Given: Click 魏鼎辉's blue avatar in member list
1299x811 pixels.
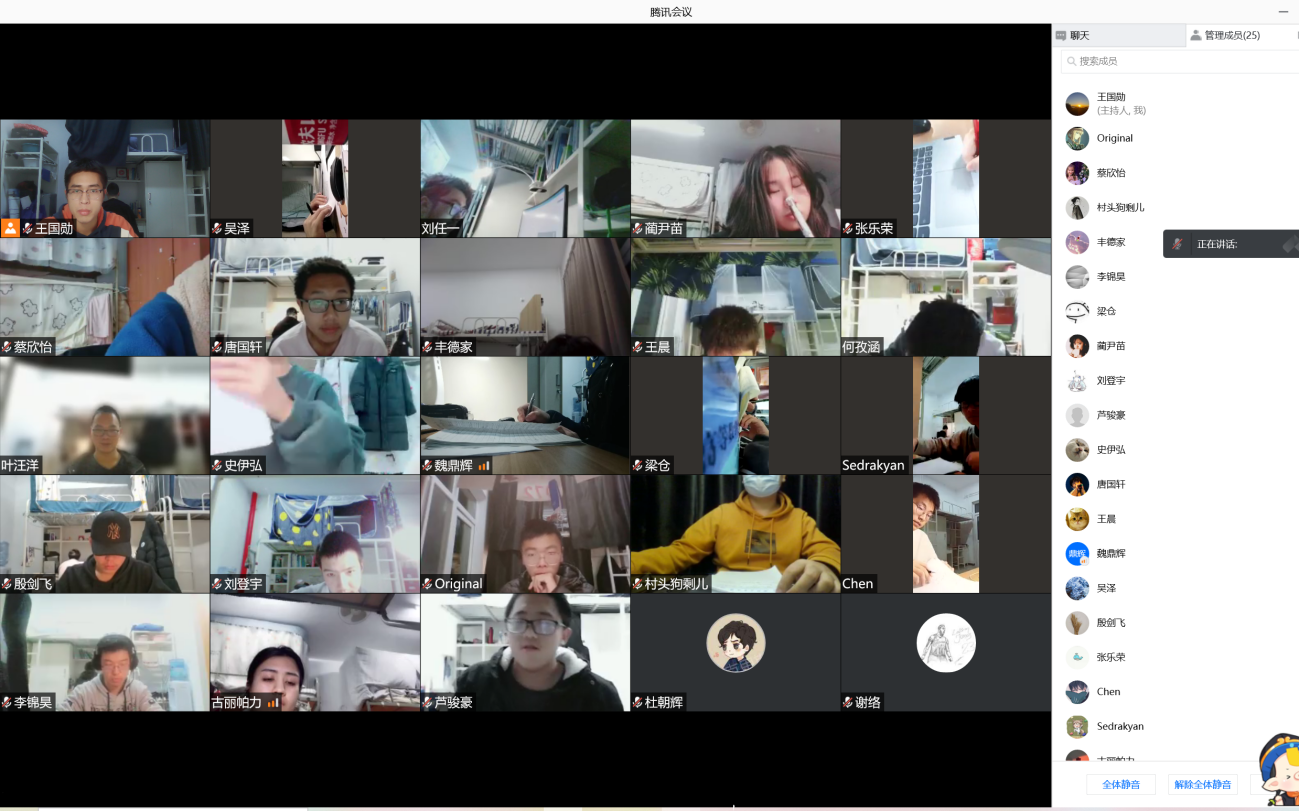Looking at the screenshot, I should [1077, 554].
